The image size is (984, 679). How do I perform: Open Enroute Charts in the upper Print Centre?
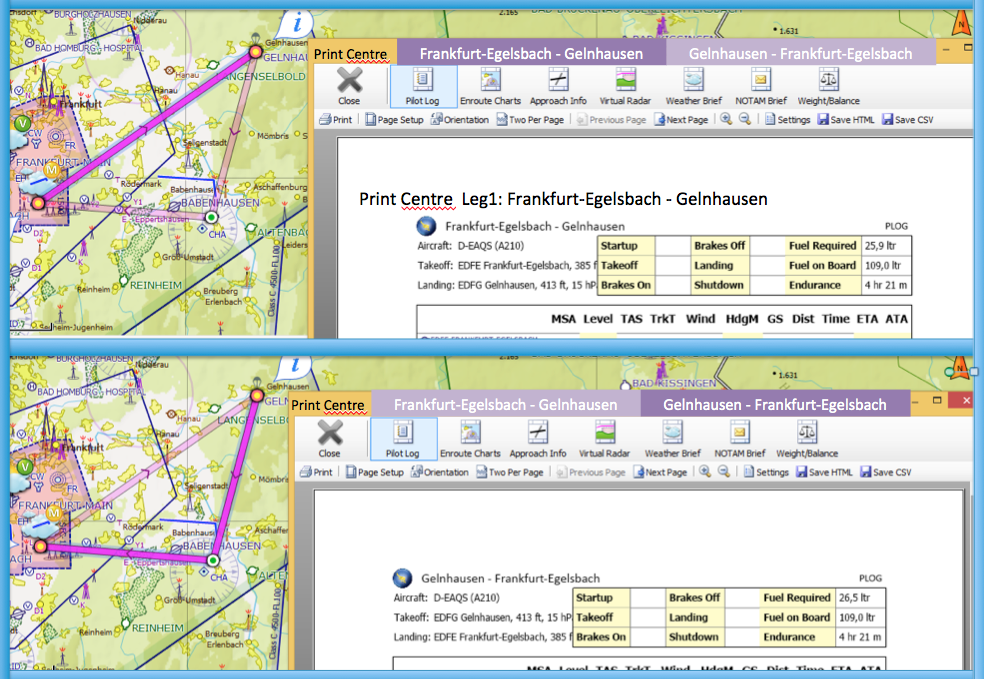tap(490, 86)
